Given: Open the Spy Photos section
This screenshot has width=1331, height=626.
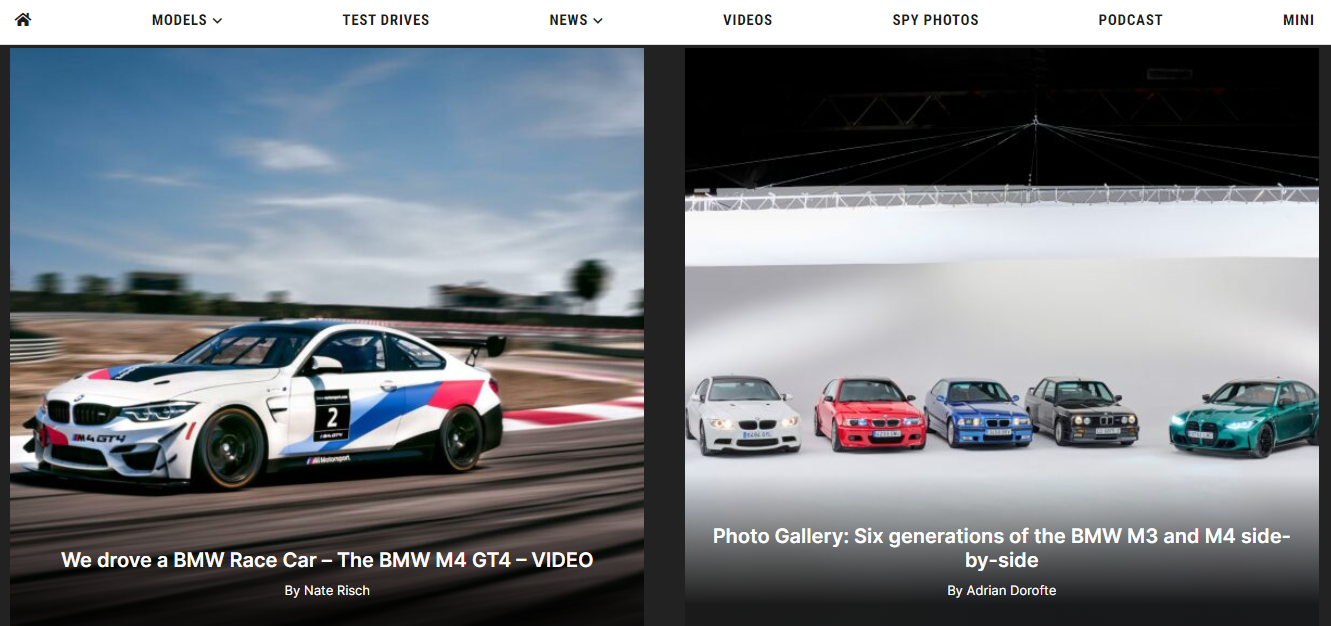Looking at the screenshot, I should pyautogui.click(x=935, y=20).
